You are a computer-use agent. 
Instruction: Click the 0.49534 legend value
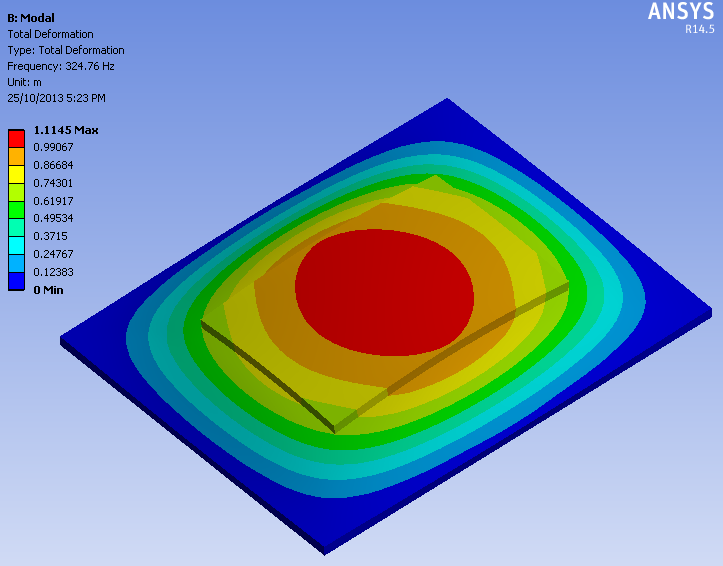tap(54, 218)
